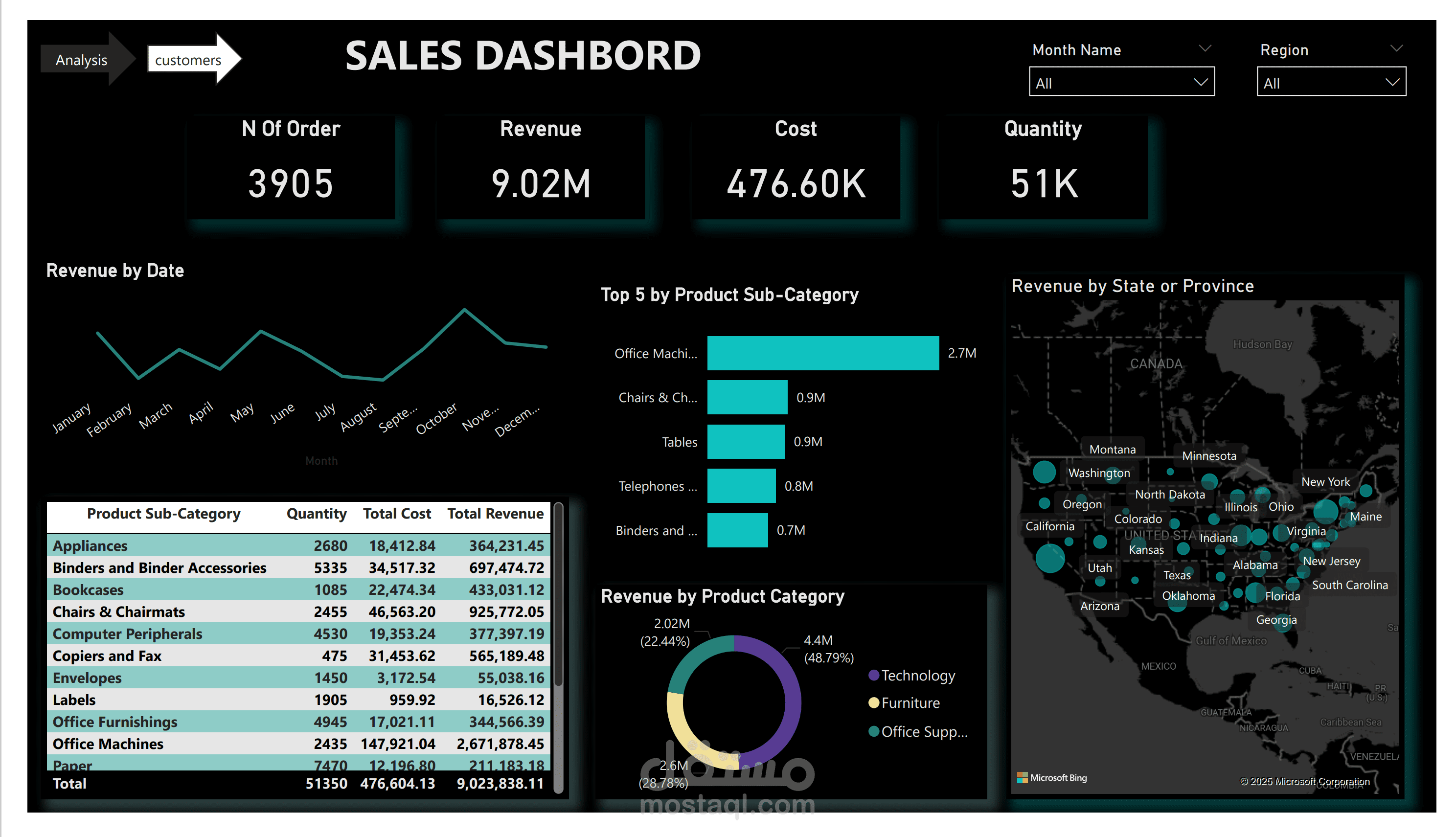Click the table's vertical scrollbar thumb

click(x=558, y=595)
